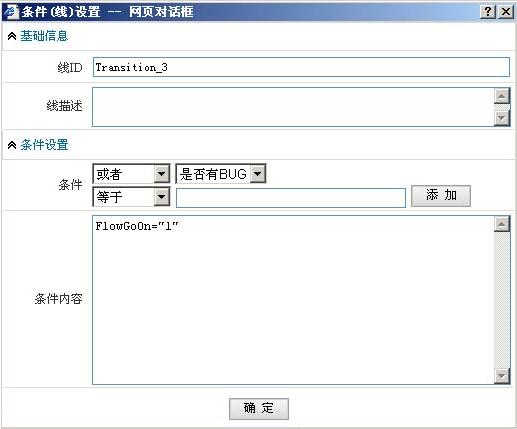This screenshot has height=429, width=517.
Task: Collapse the 基础信息 section chevron
Action: [12, 36]
